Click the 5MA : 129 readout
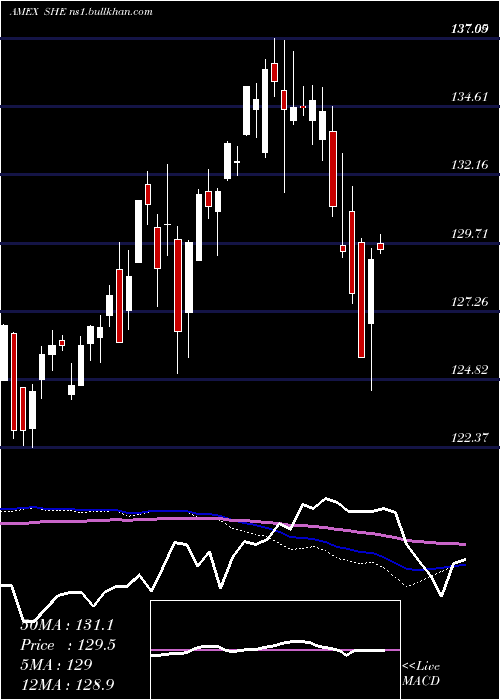Screen dimensions: 500x700 [56, 665]
